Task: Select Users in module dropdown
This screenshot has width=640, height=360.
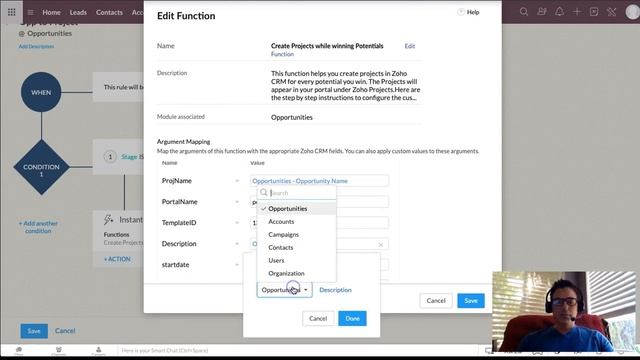Action: coord(297,260)
